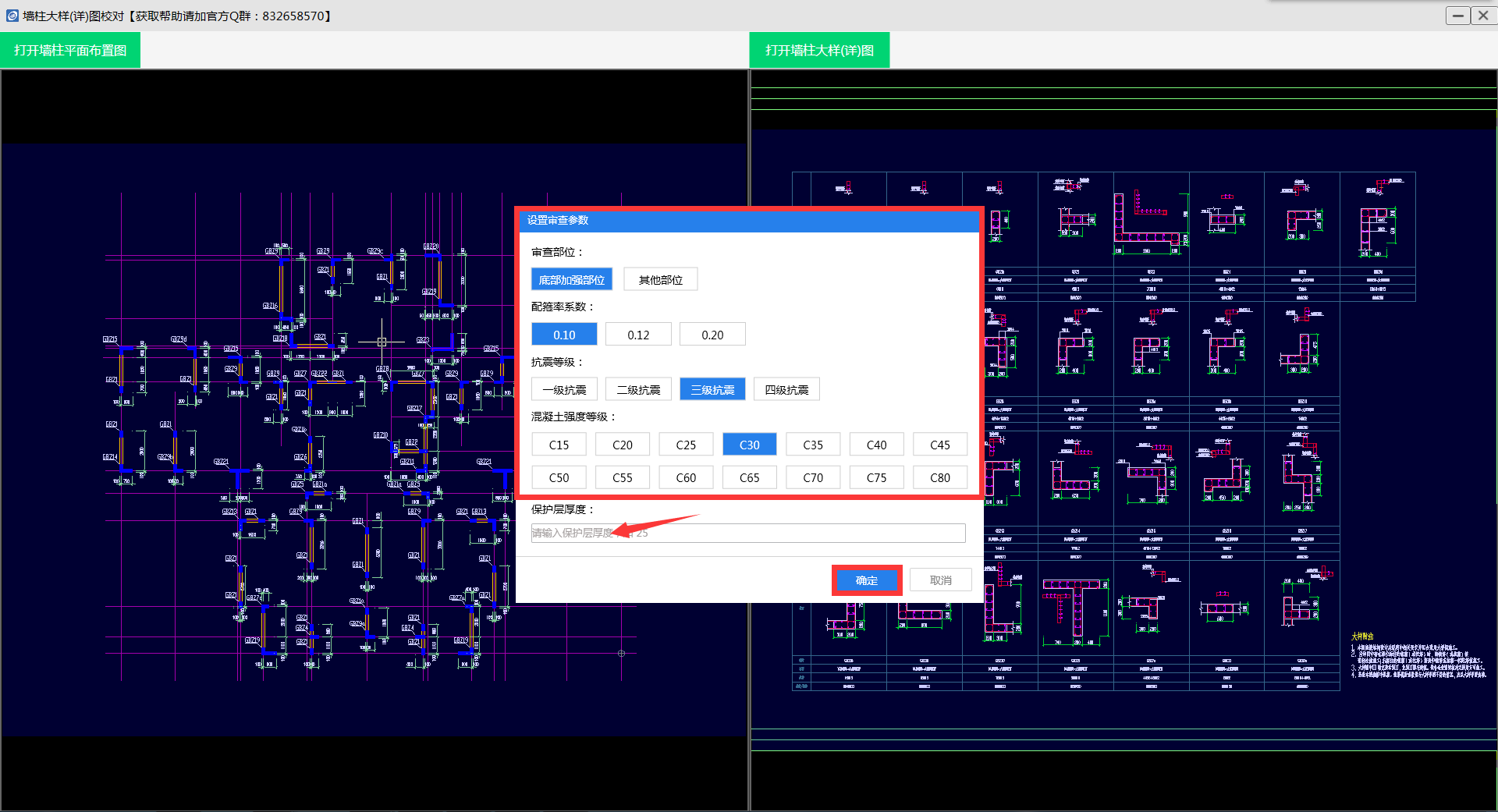Open 打开墙柱平面布置图 tab

(x=70, y=50)
